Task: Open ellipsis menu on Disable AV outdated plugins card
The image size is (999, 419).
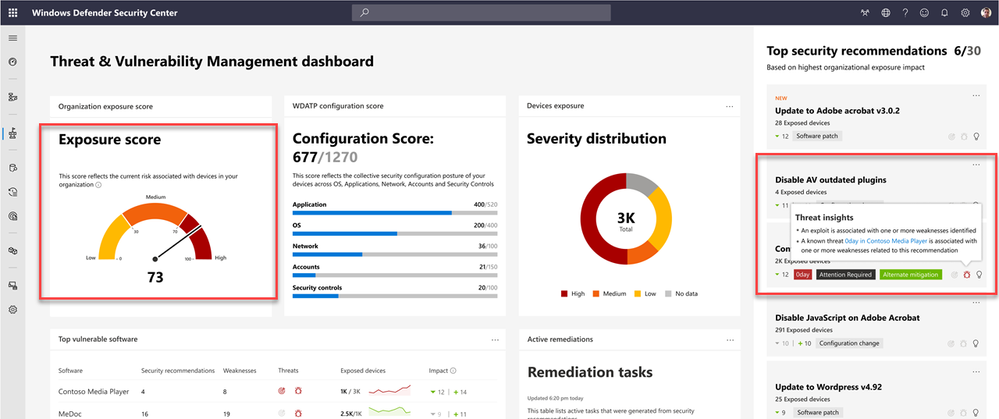Action: pos(976,165)
